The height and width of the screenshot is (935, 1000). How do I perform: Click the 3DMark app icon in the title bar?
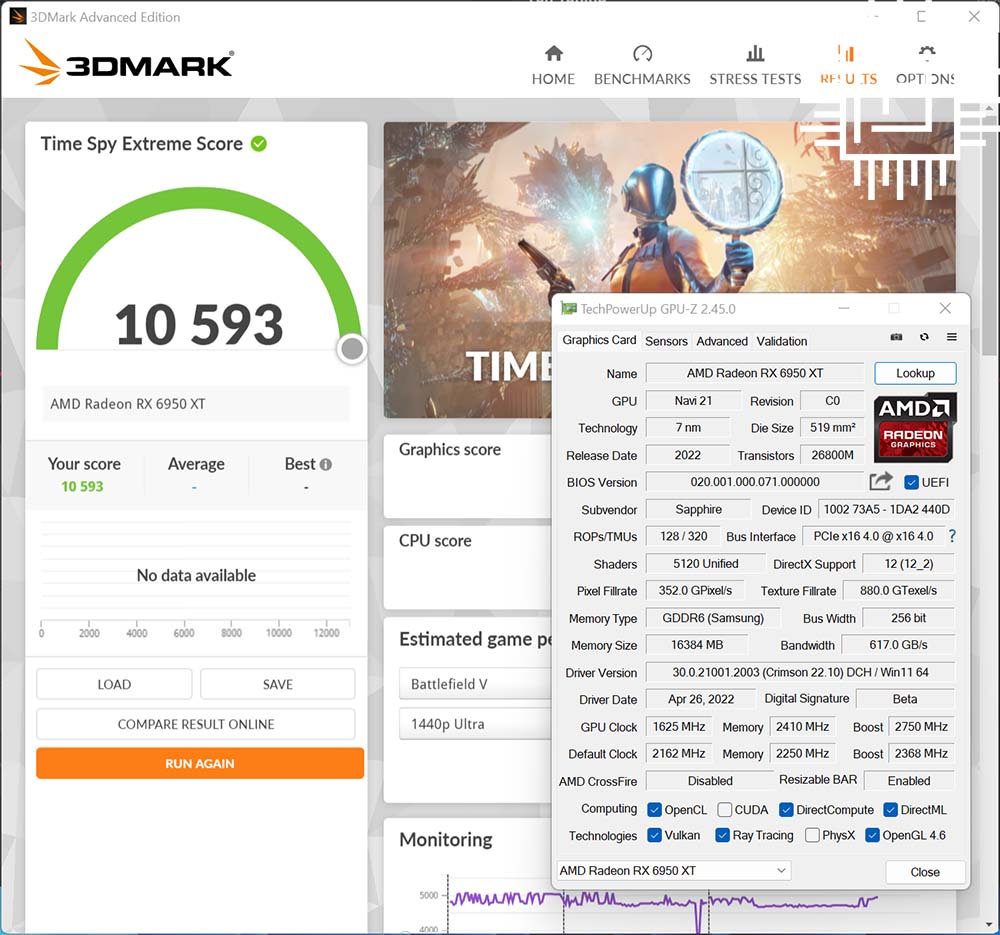click(18, 17)
